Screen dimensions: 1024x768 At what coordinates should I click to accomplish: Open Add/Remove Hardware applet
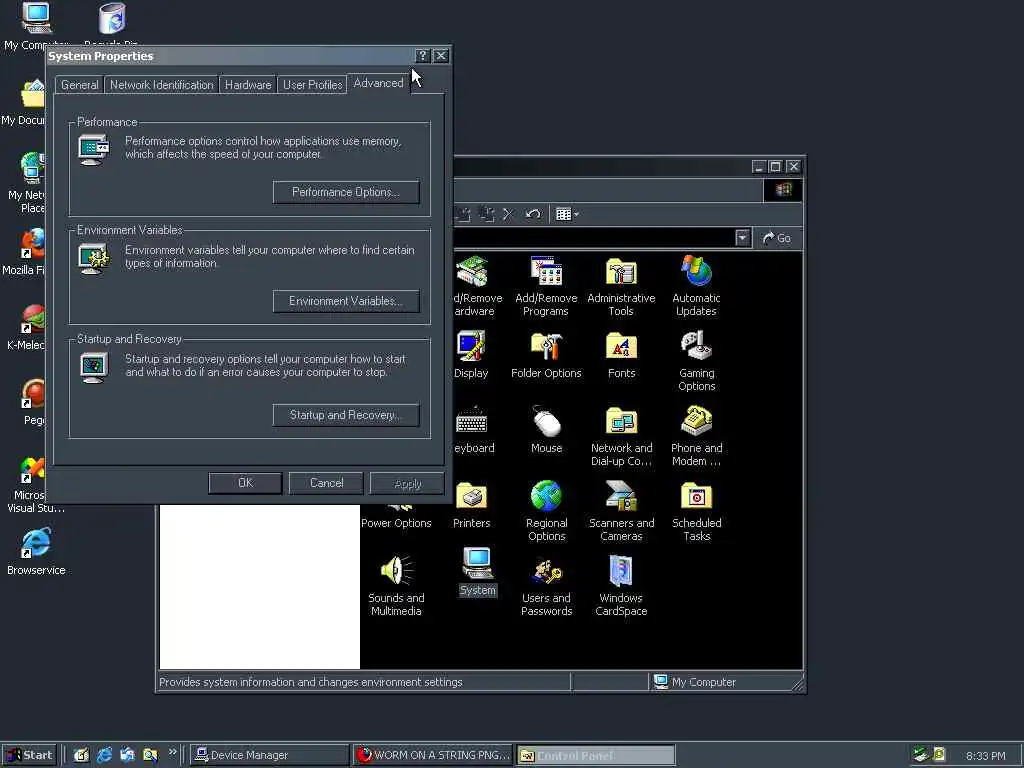[x=476, y=286]
